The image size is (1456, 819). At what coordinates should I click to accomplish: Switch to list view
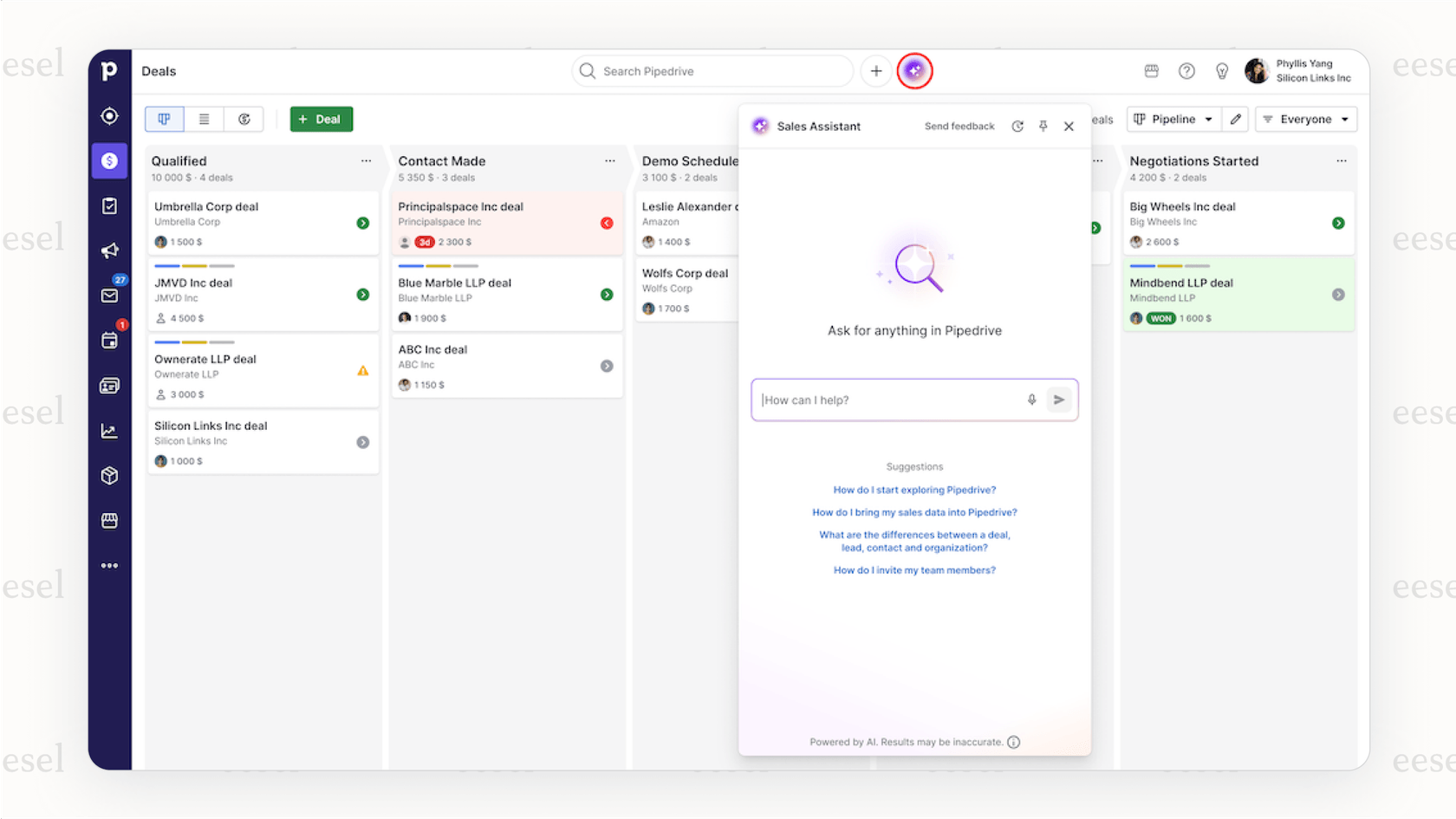click(x=204, y=119)
